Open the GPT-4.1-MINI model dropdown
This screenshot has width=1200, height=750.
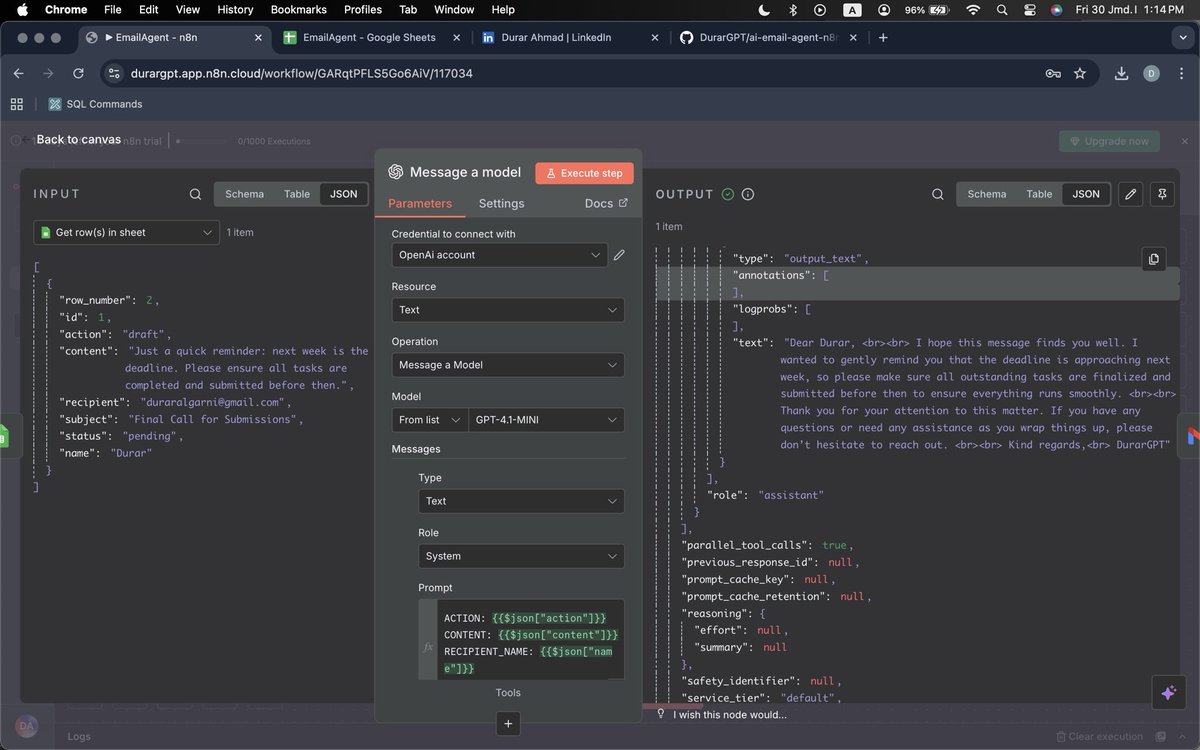tap(546, 420)
